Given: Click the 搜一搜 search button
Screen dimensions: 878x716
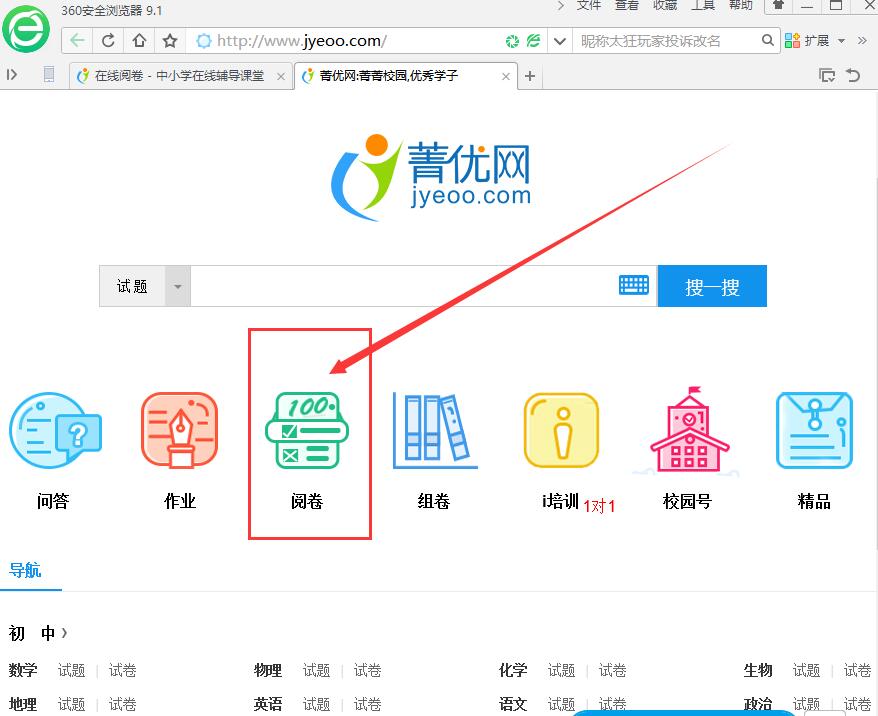Looking at the screenshot, I should click(x=712, y=287).
